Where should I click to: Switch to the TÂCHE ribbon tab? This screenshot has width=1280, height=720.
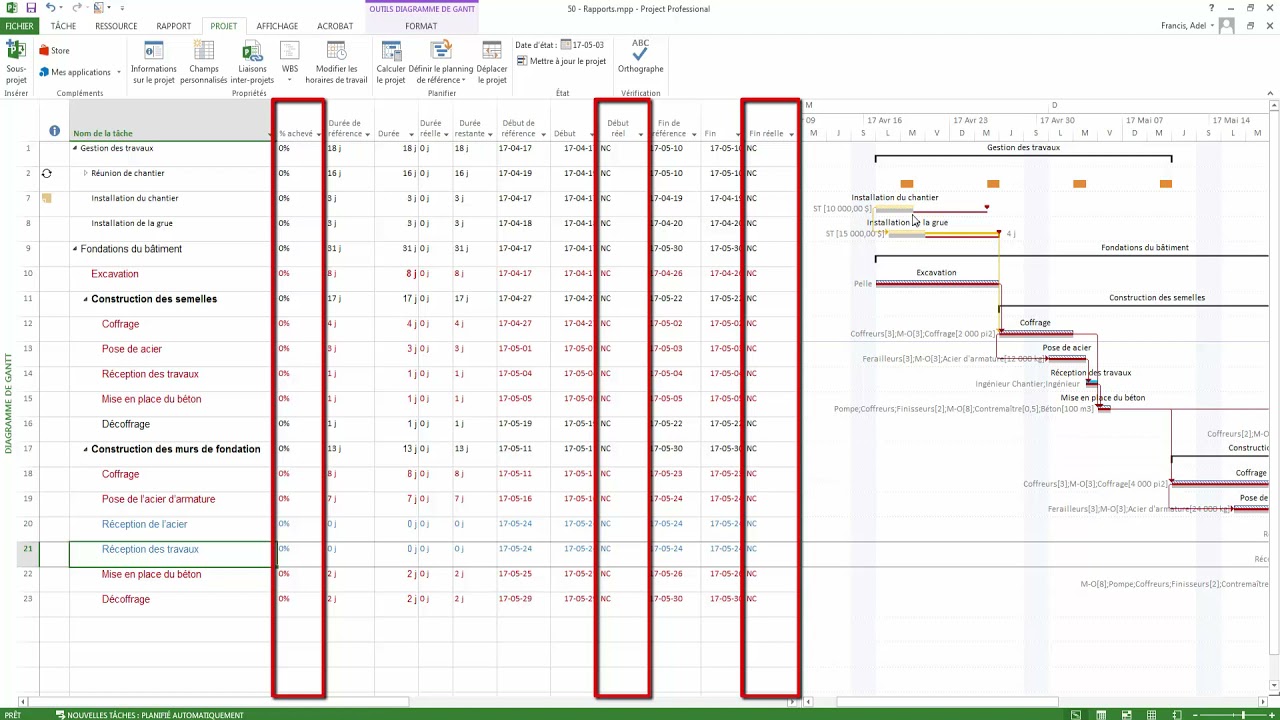[63, 26]
